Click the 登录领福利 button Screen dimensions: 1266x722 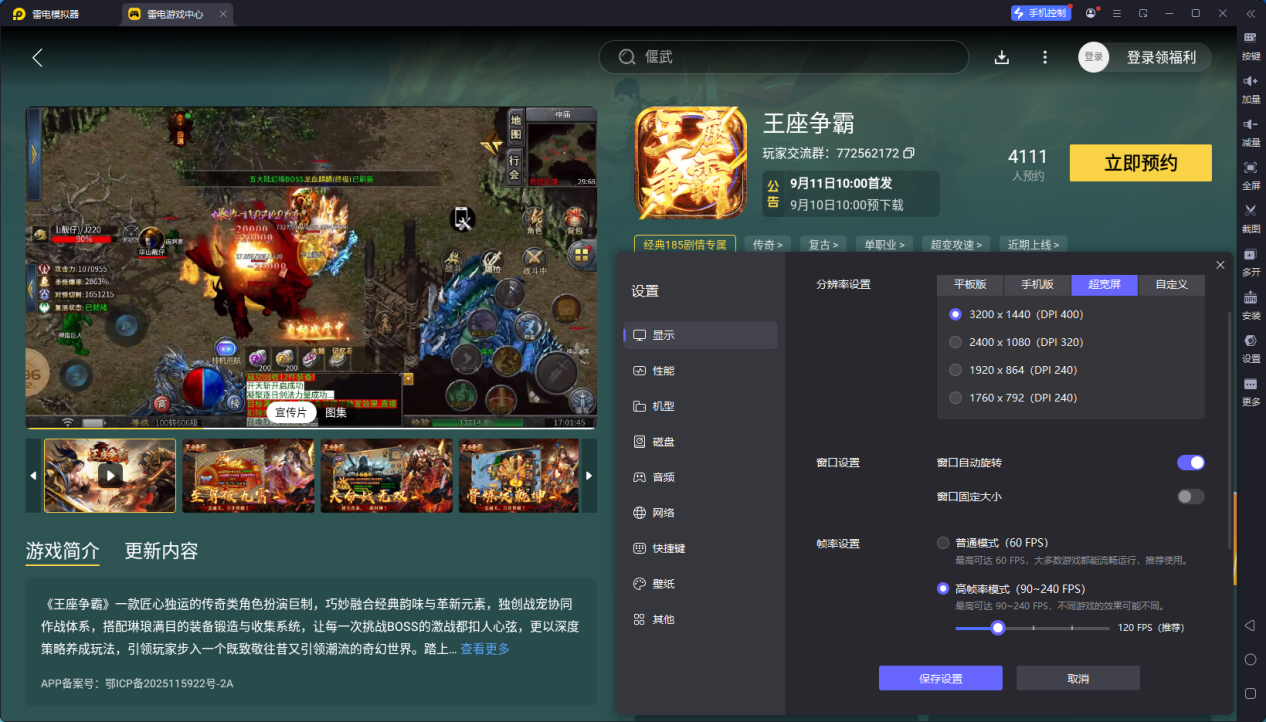[1161, 57]
